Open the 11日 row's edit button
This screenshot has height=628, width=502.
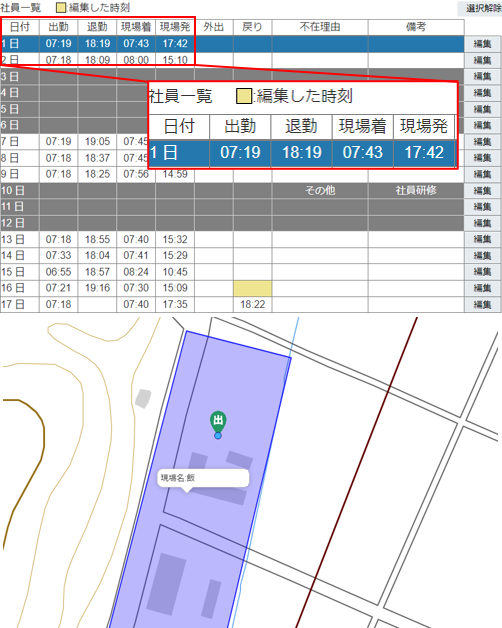point(482,207)
